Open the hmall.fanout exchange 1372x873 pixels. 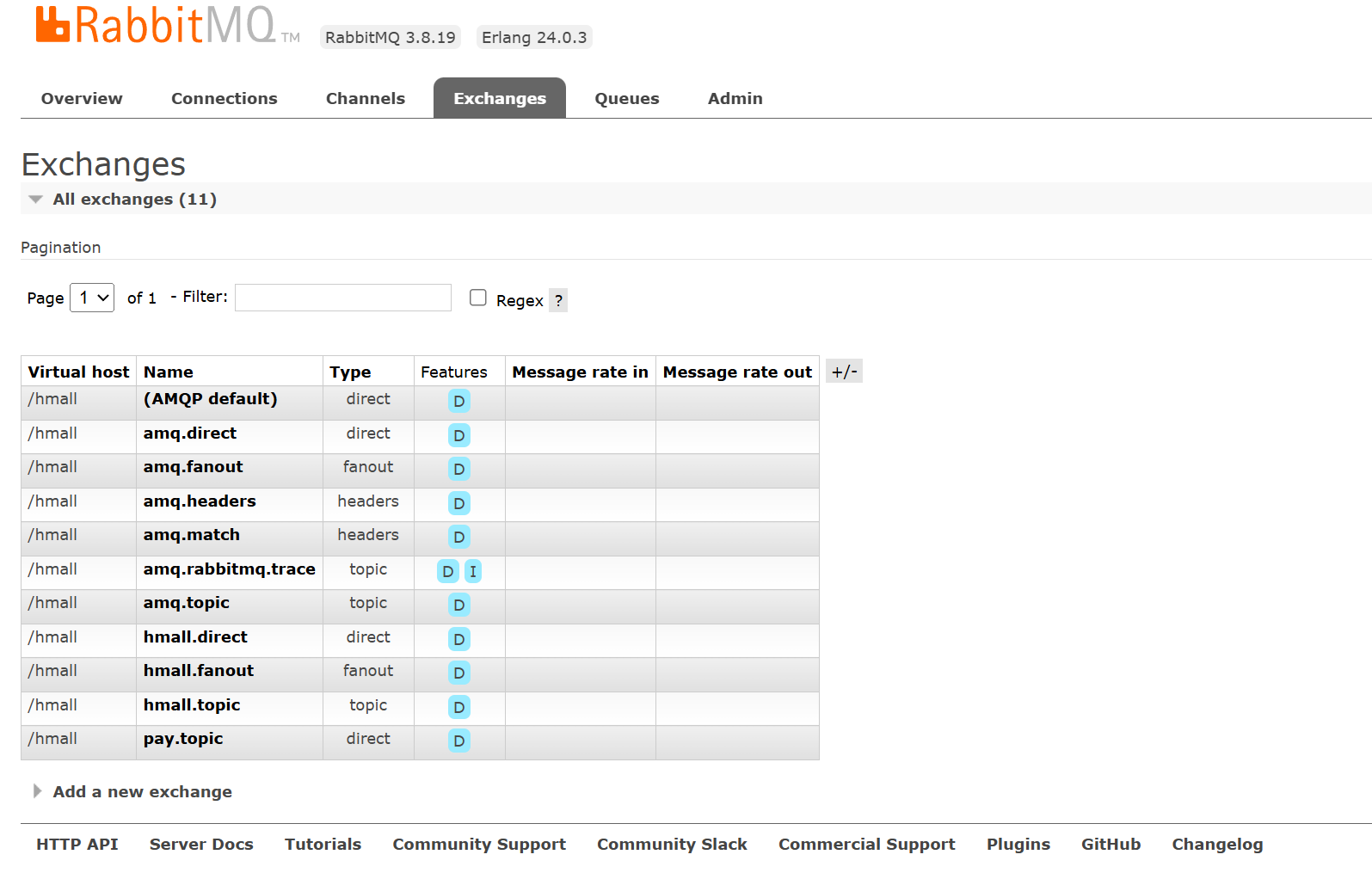click(199, 671)
